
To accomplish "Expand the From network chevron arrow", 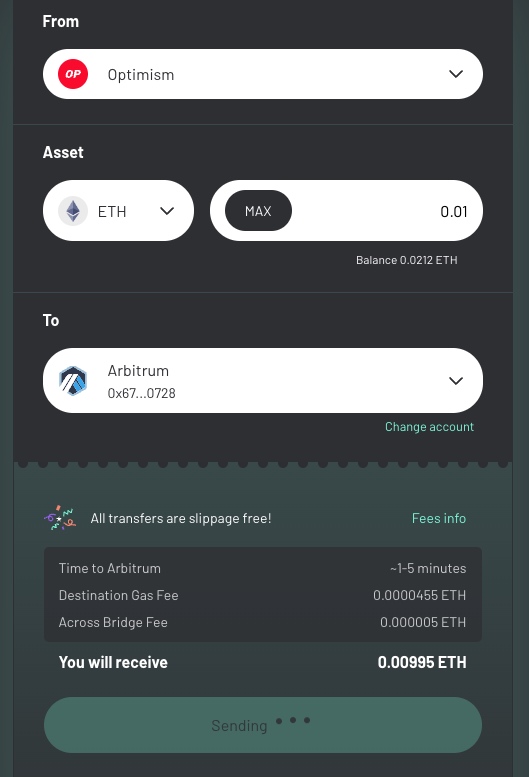I will pos(456,74).
